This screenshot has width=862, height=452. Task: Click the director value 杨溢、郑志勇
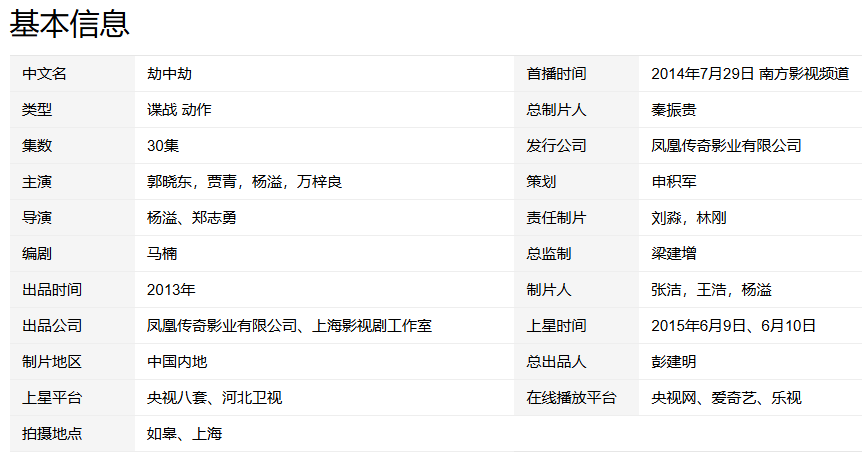click(x=192, y=218)
